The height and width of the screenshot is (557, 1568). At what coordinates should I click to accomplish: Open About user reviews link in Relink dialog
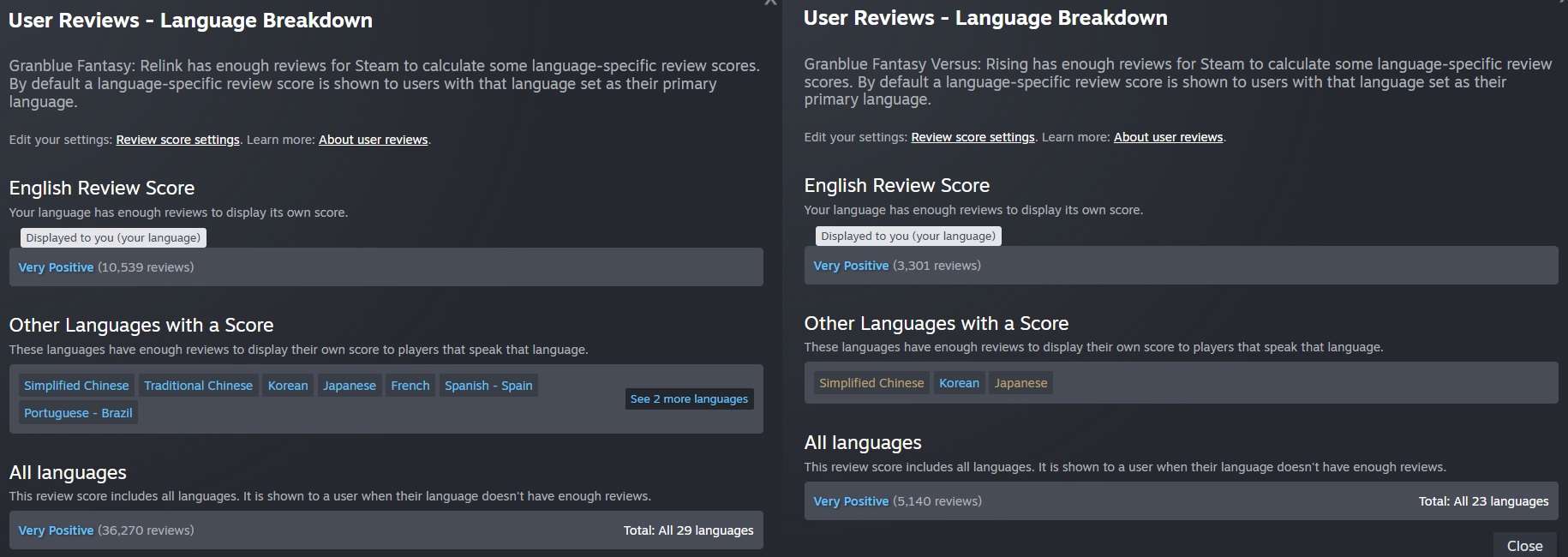(373, 140)
